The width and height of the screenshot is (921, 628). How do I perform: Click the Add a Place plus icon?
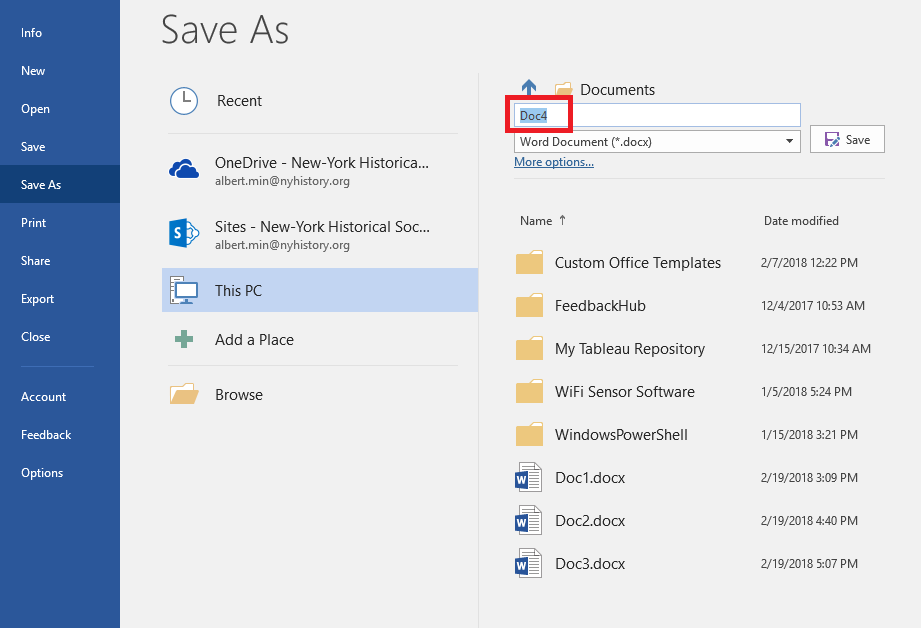184,340
